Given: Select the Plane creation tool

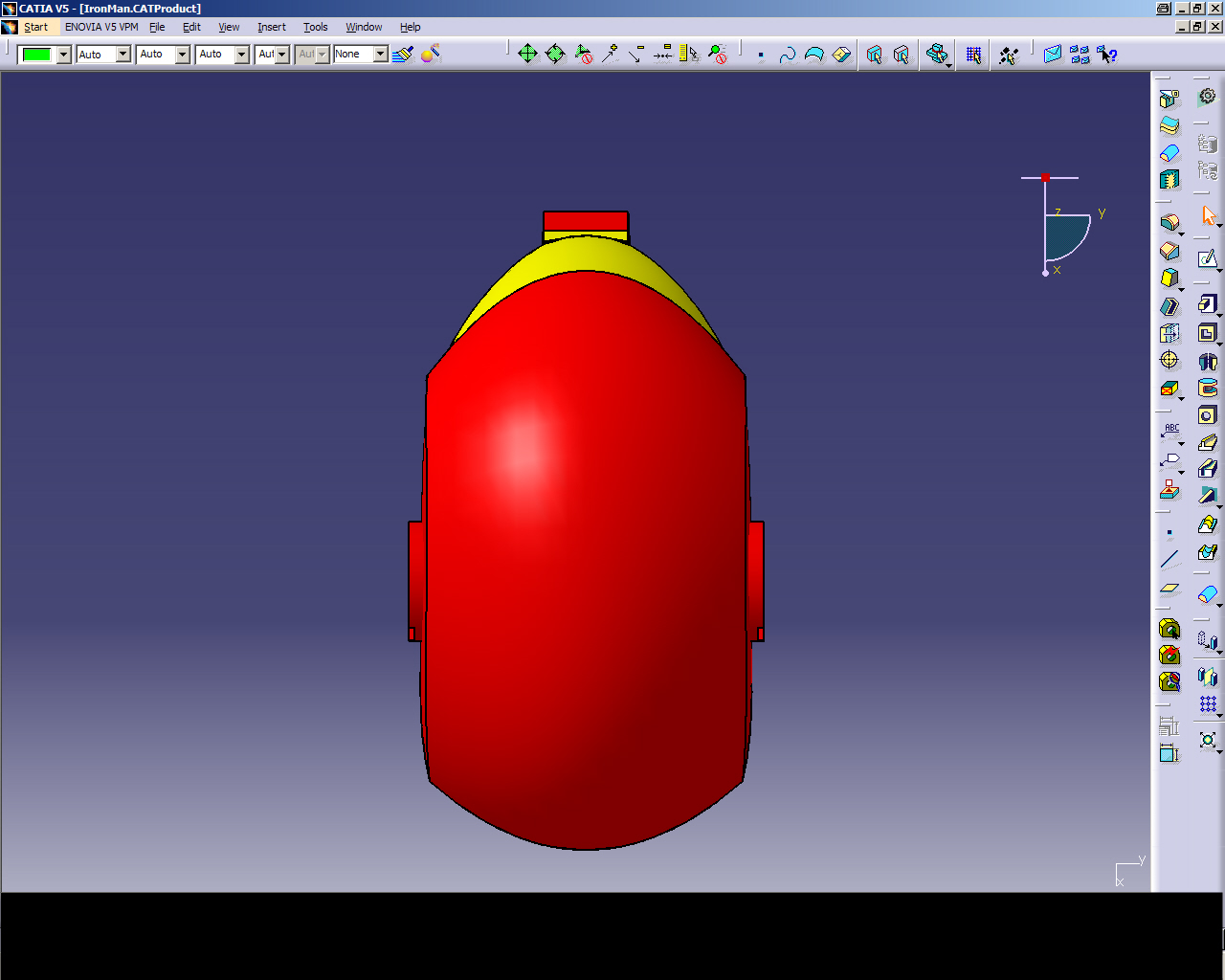Looking at the screenshot, I should 1169,588.
